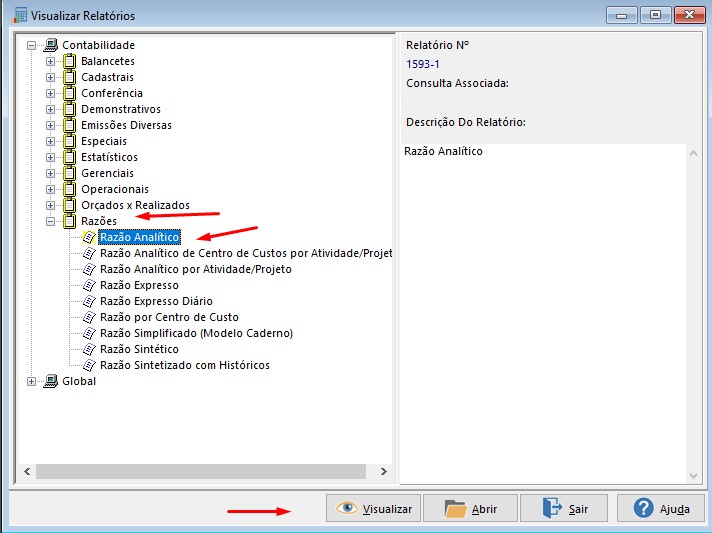Select Razão Analítico por Atividade/Projeto

click(196, 269)
